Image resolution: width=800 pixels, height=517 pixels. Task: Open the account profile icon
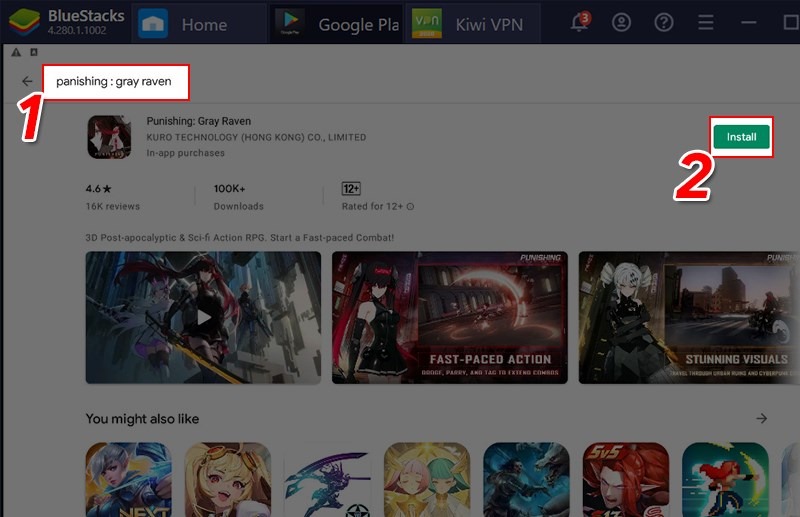click(x=621, y=22)
